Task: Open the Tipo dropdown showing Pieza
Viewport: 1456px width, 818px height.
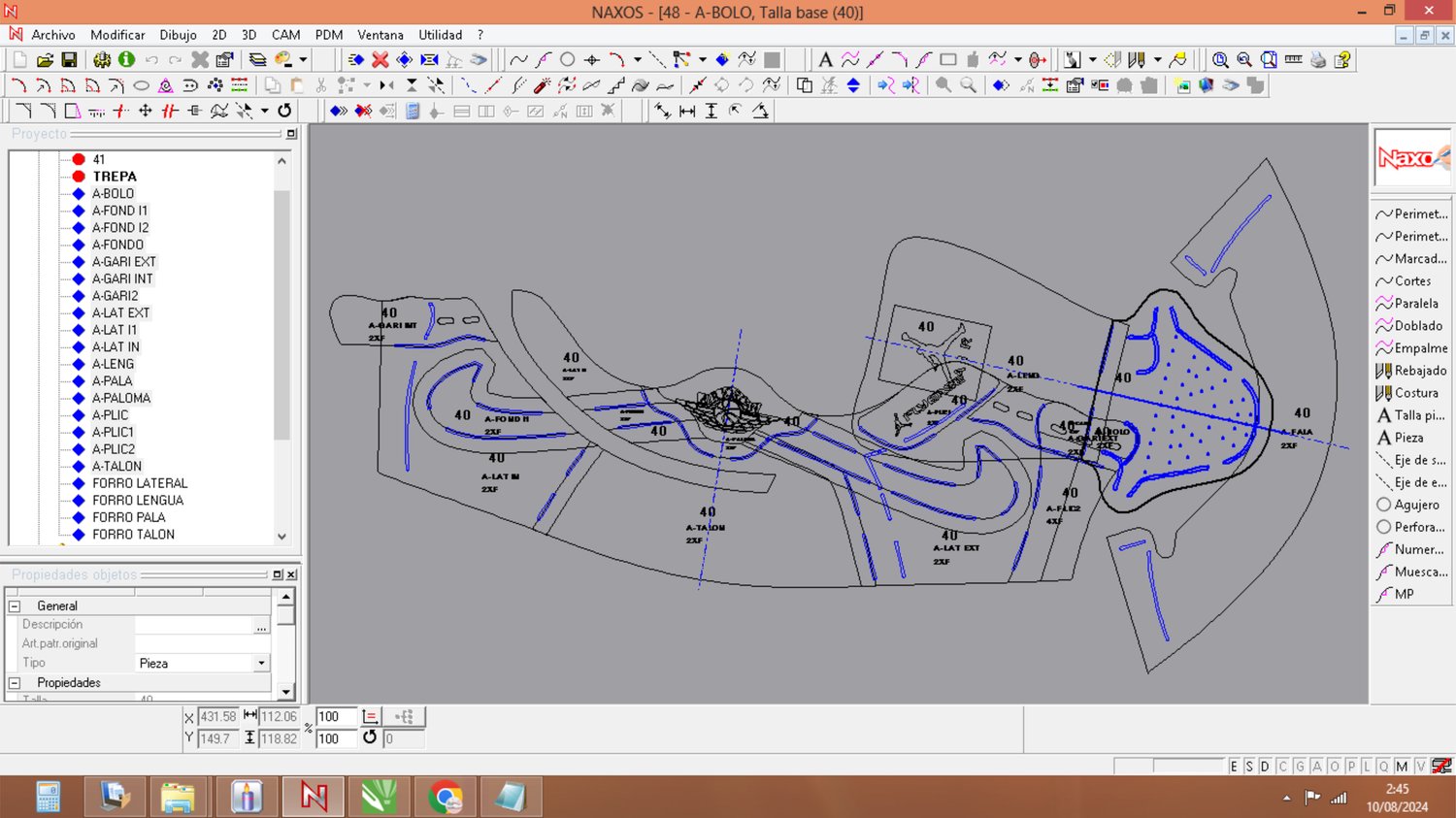Action: click(x=261, y=663)
